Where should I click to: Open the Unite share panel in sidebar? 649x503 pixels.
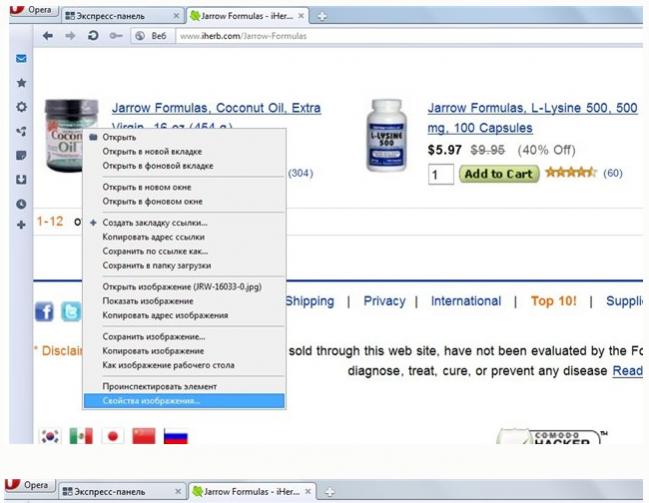coord(21,131)
